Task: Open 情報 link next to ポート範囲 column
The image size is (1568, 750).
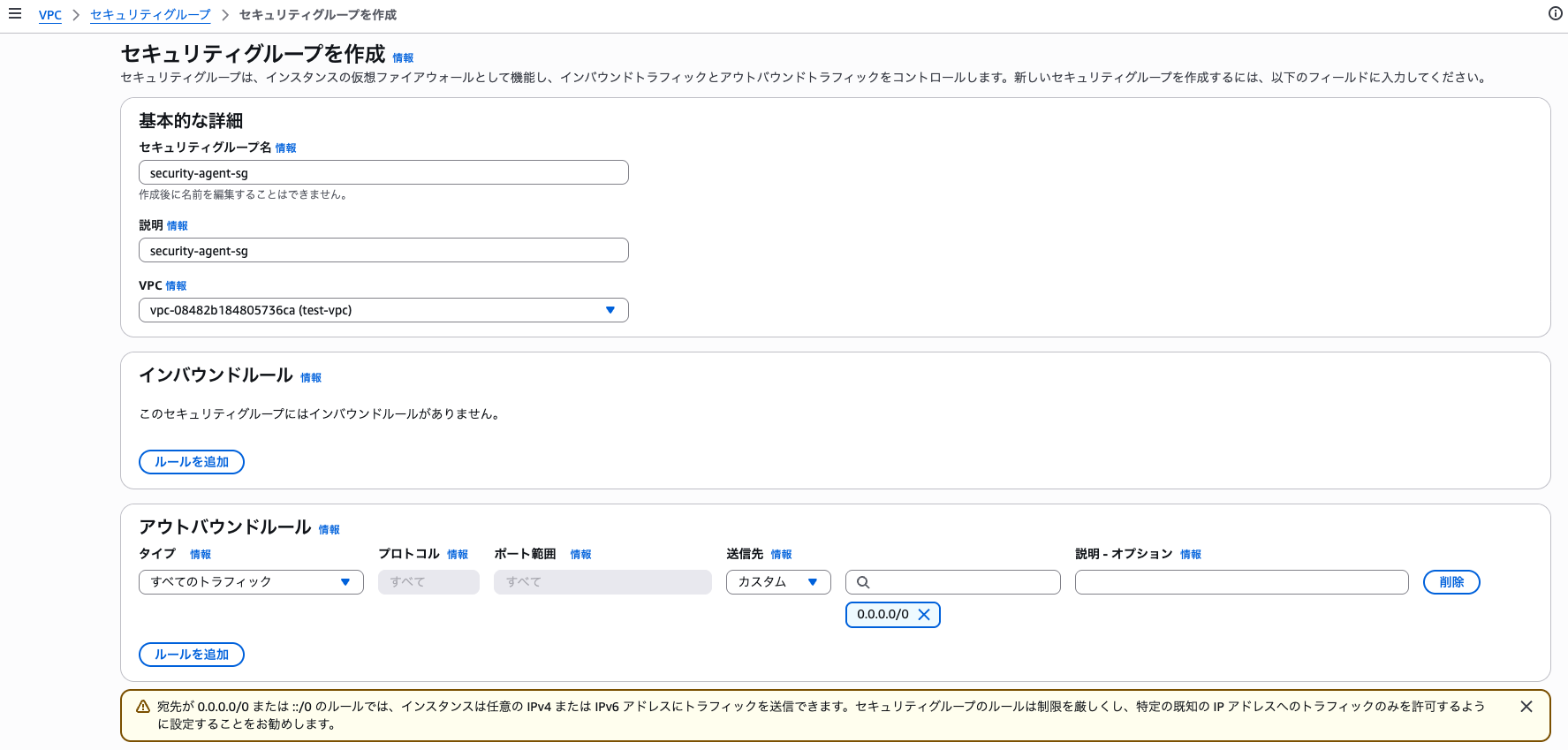Action: point(580,555)
